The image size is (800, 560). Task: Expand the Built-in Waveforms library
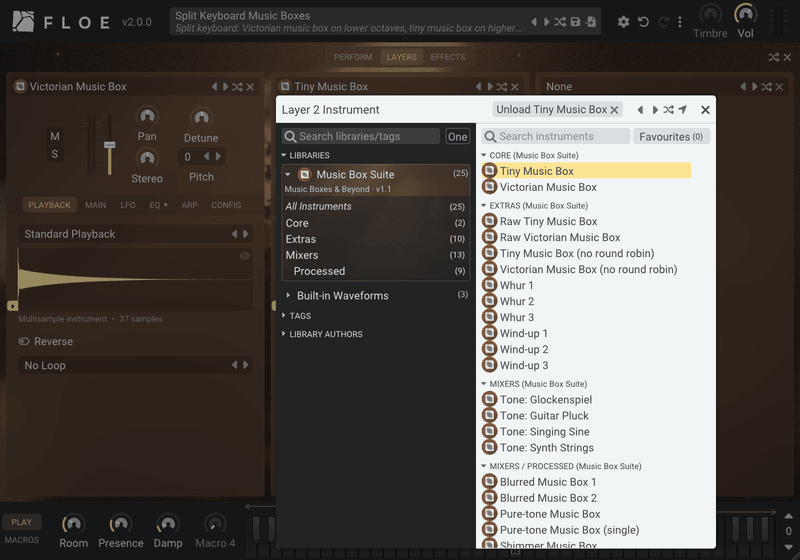coord(288,295)
